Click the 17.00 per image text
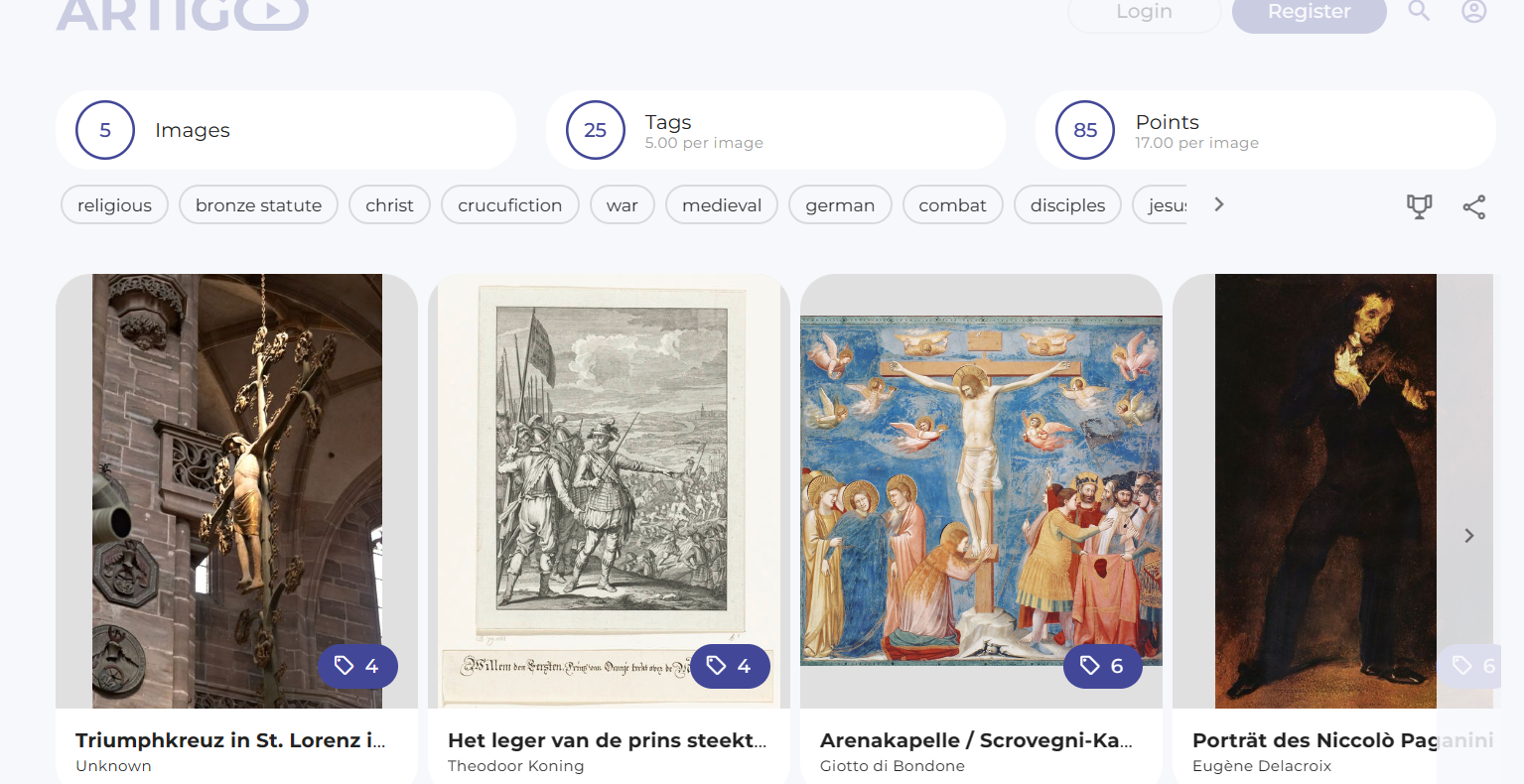The image size is (1524, 784). click(1196, 143)
